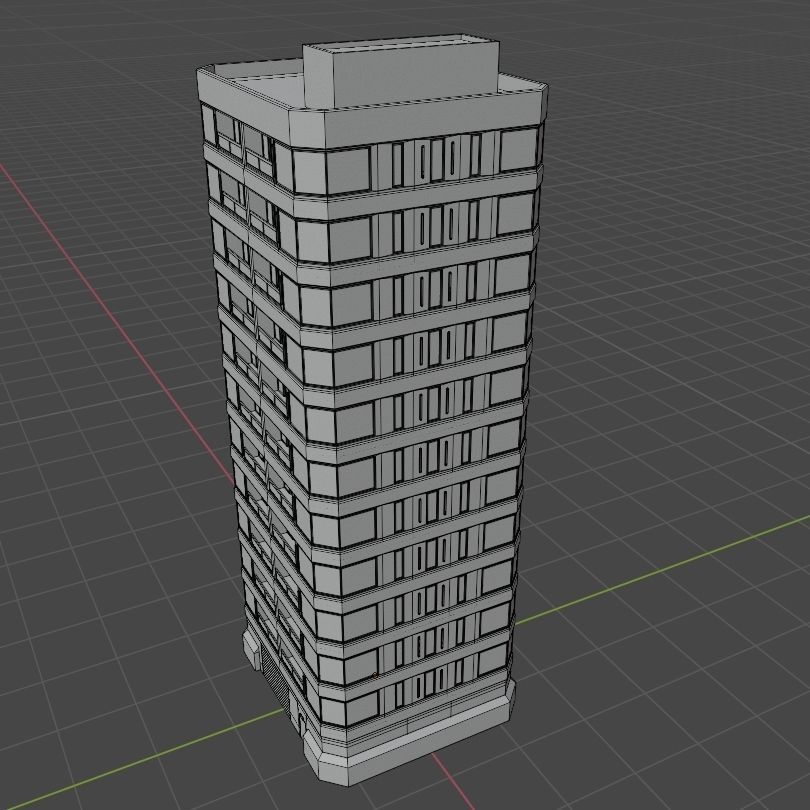810x810 pixels.
Task: Click the building's ground-floor base plinth
Action: point(409,739)
